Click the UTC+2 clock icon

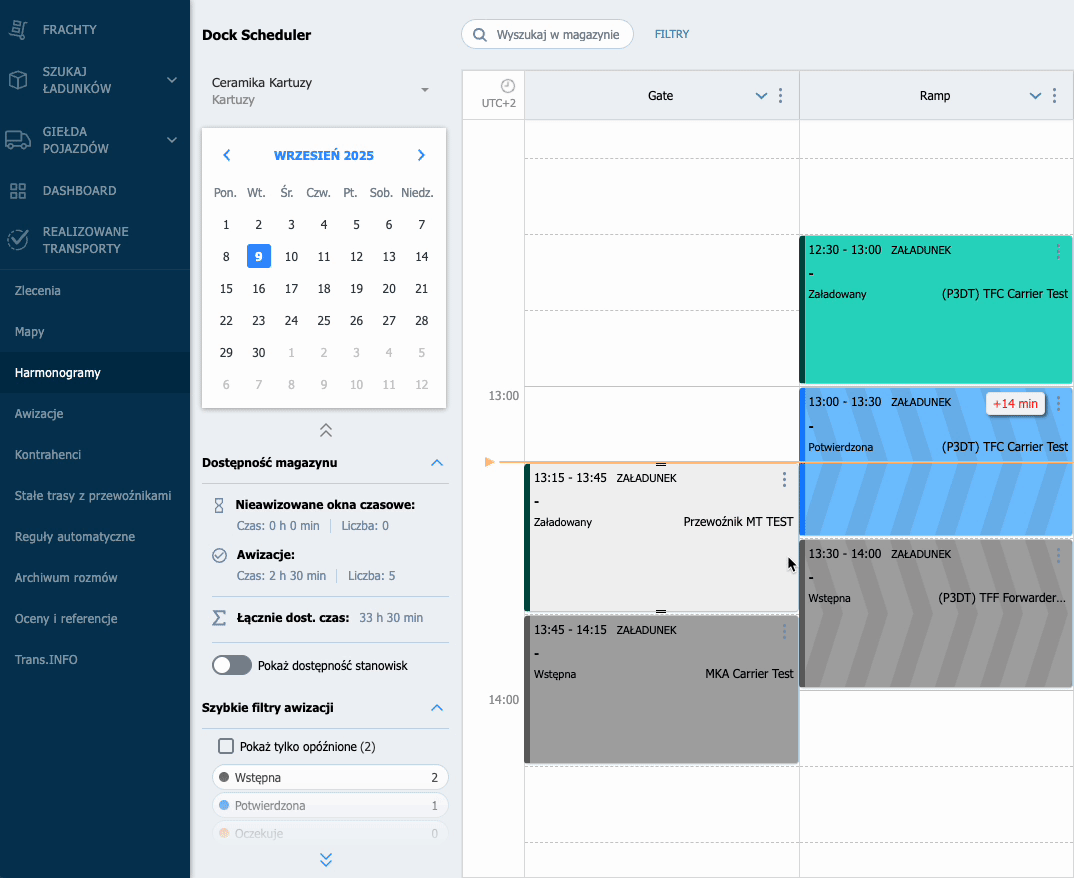click(508, 86)
